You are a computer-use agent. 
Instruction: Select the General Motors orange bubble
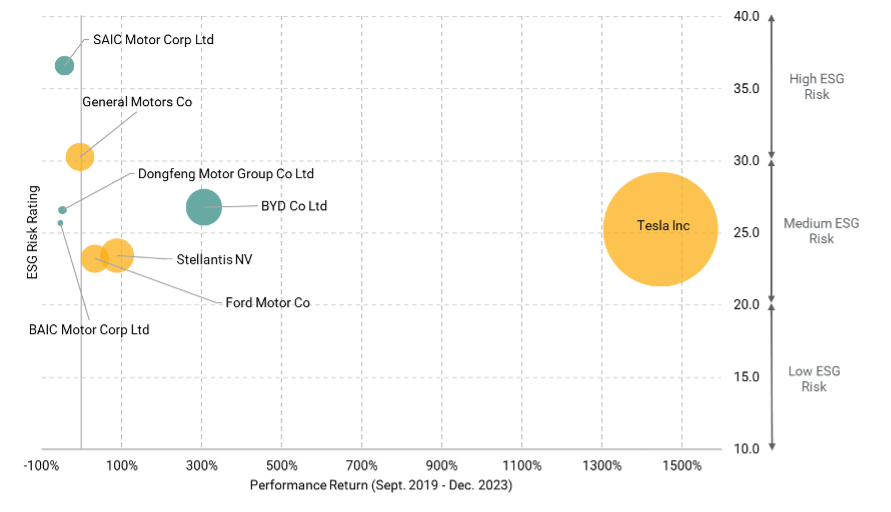click(x=80, y=156)
